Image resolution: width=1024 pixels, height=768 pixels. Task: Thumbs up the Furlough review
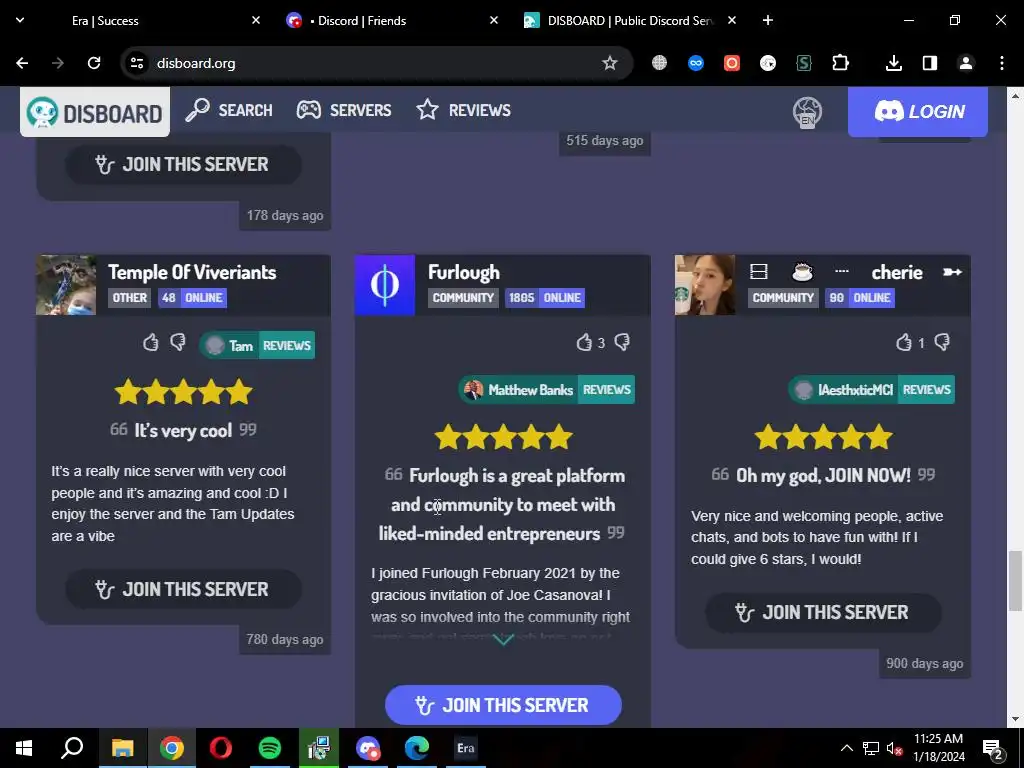(x=584, y=342)
